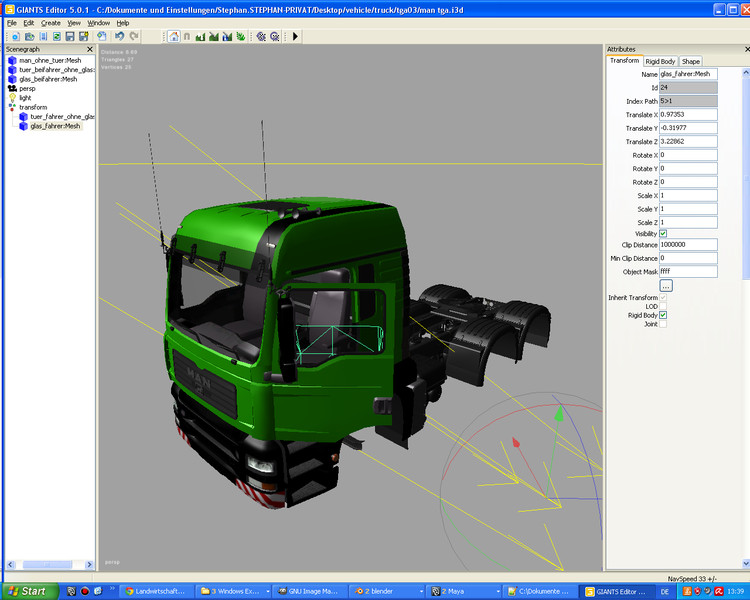Click the New scene toolbar icon

[16, 36]
